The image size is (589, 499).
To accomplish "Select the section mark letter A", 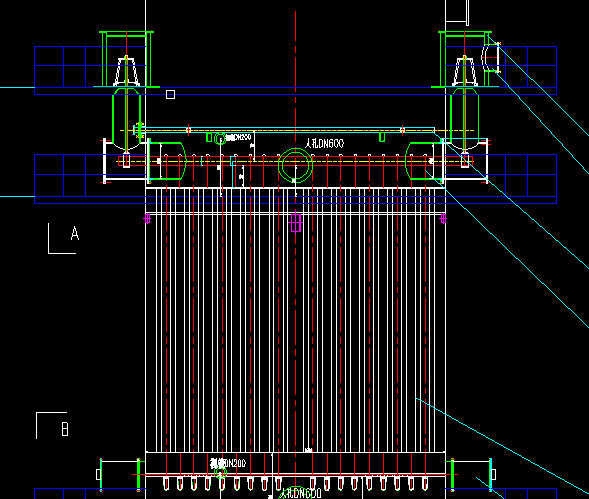I will pos(75,233).
